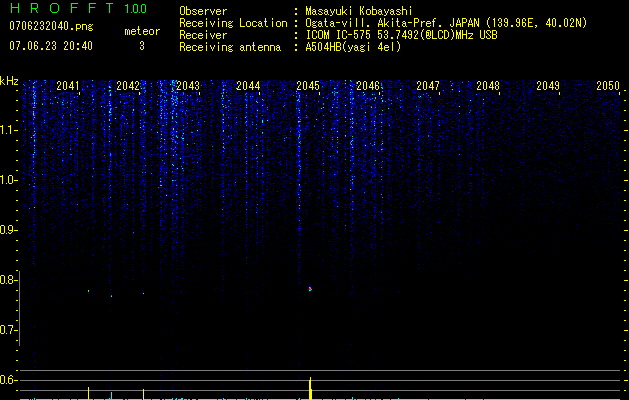
Task: Click the Receiver value ICOM IC-575
Action: click(339, 35)
